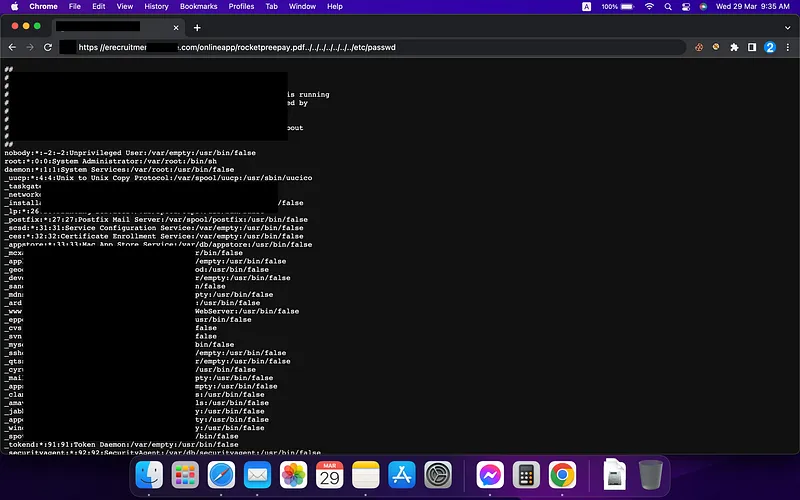The width and height of the screenshot is (800, 500).
Task: Open the History menu
Action: click(x=156, y=7)
